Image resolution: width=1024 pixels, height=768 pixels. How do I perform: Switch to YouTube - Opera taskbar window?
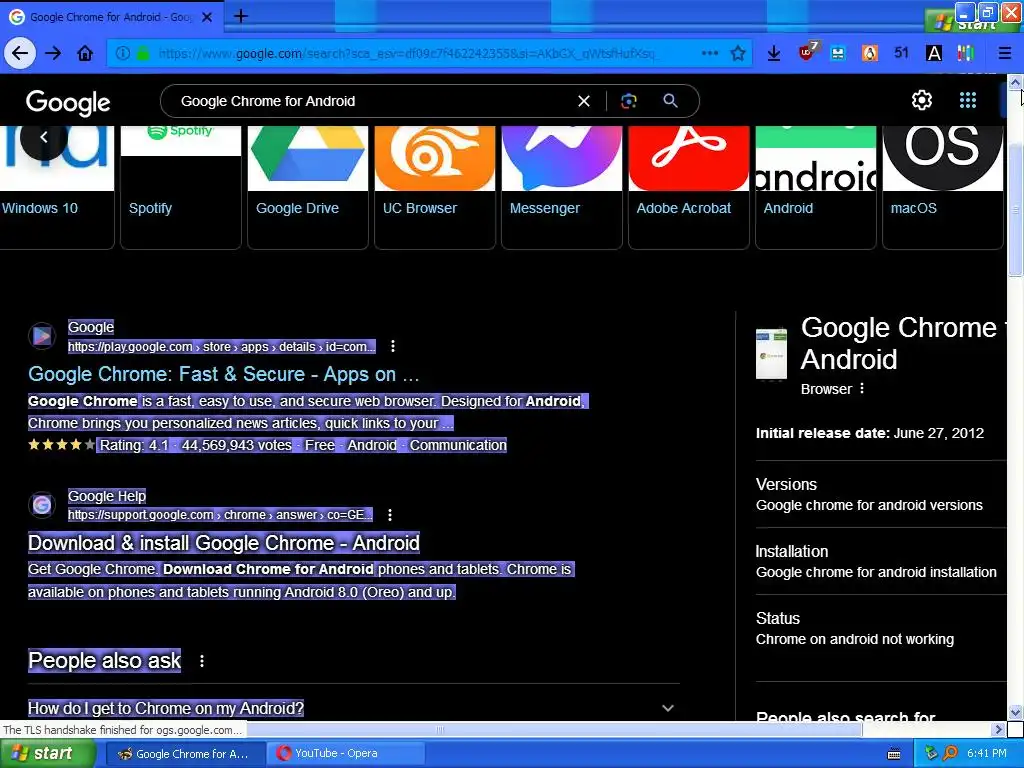tap(347, 754)
